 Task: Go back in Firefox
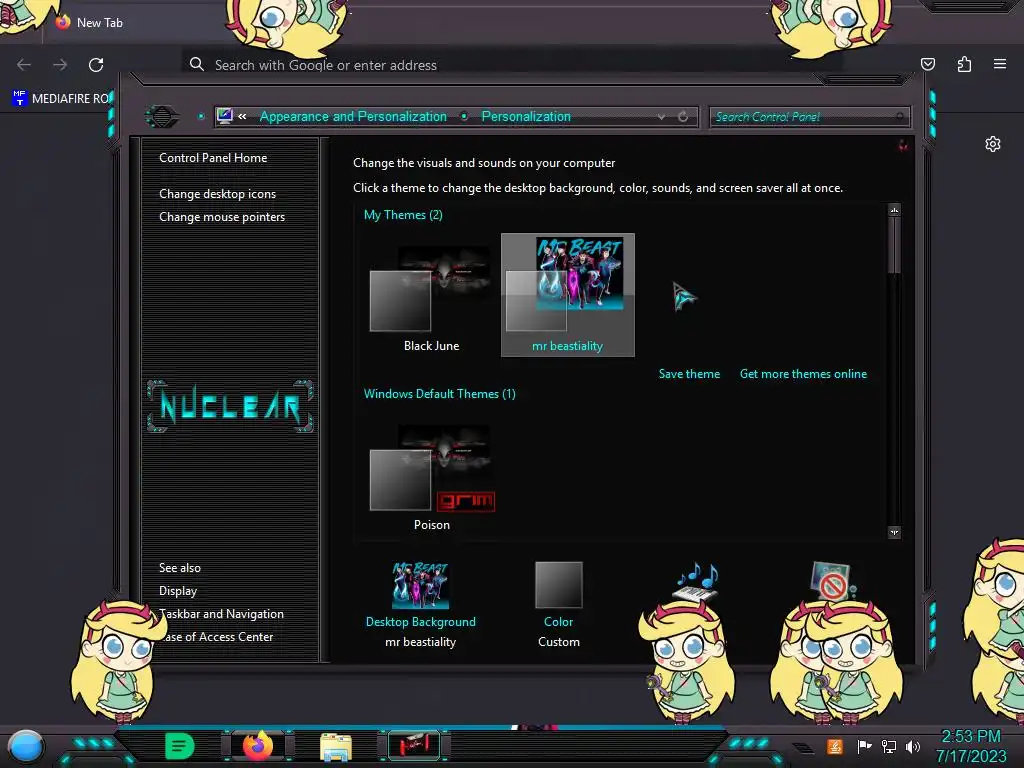pyautogui.click(x=24, y=65)
